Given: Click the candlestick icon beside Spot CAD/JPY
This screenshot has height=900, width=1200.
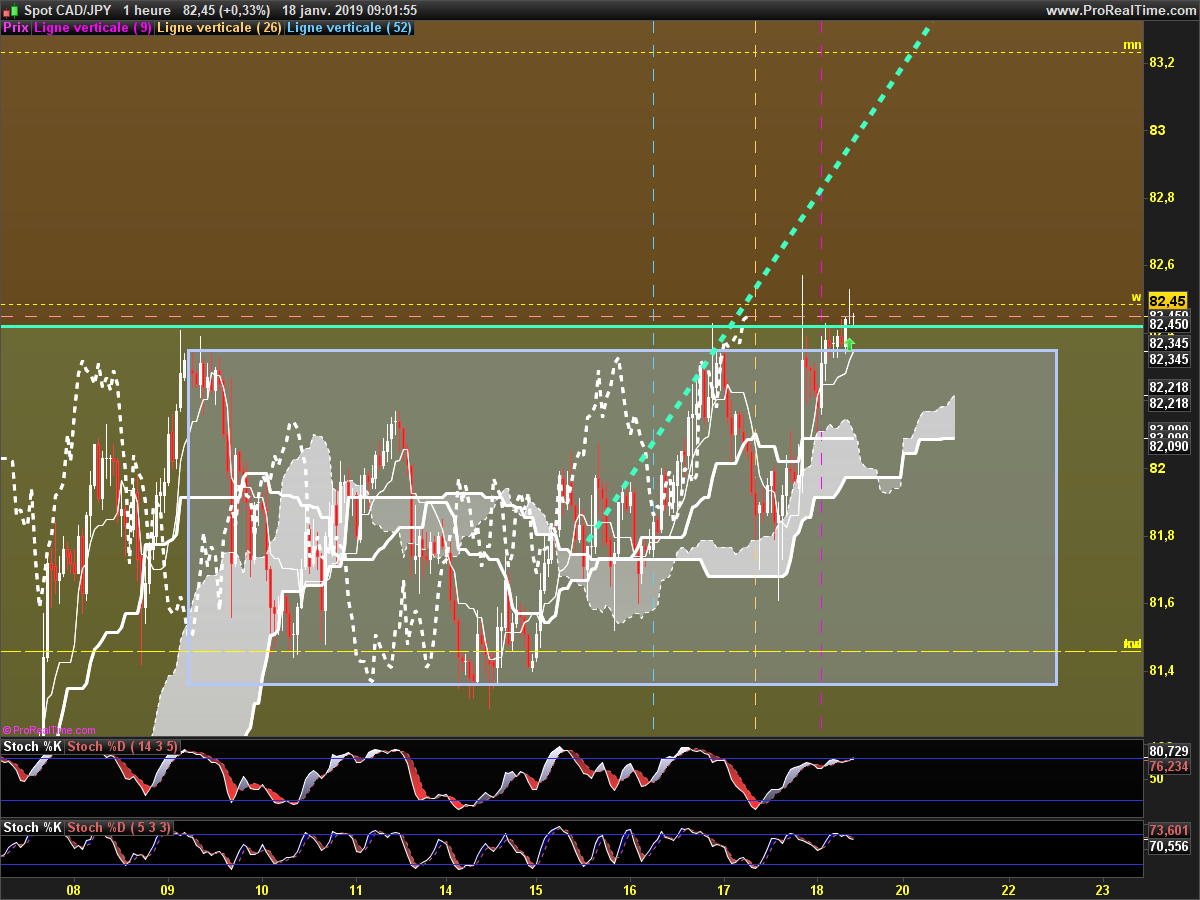Looking at the screenshot, I should pos(10,10).
